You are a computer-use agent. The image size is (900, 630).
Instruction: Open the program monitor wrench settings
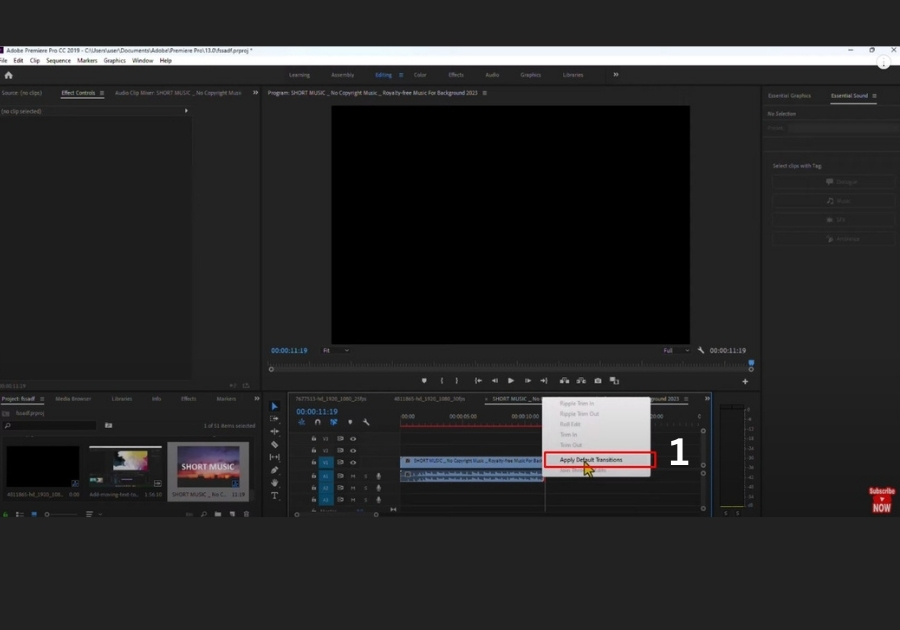point(701,351)
